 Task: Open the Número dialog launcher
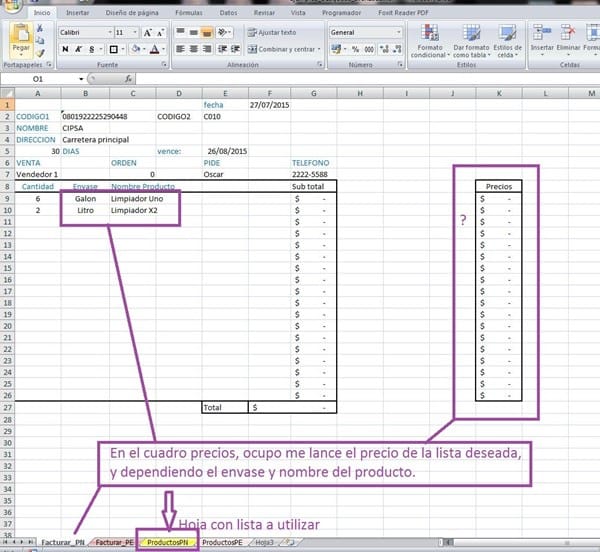(x=400, y=65)
